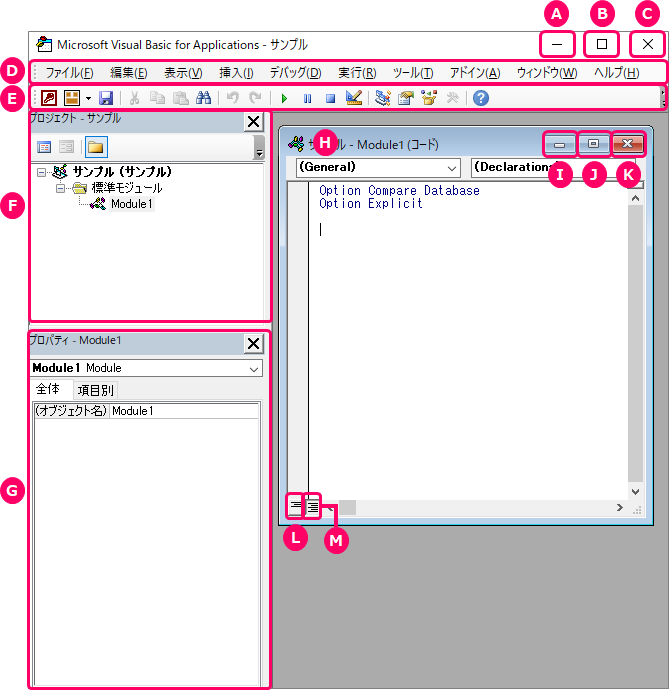Close the プロパティ - Module1 pane
Screen dimensions: 669x690
(x=254, y=343)
